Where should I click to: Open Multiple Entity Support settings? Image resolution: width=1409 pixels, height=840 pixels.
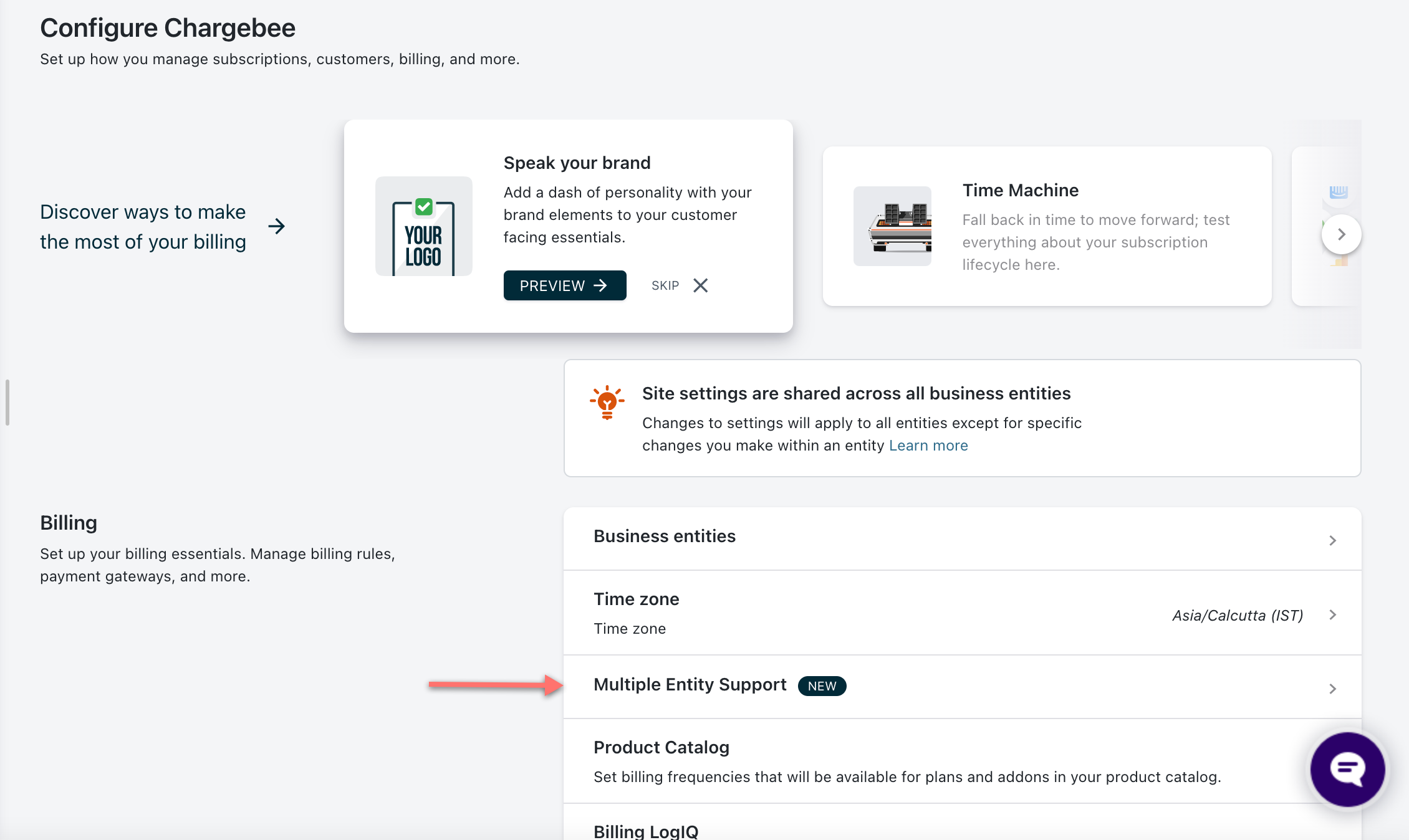963,687
